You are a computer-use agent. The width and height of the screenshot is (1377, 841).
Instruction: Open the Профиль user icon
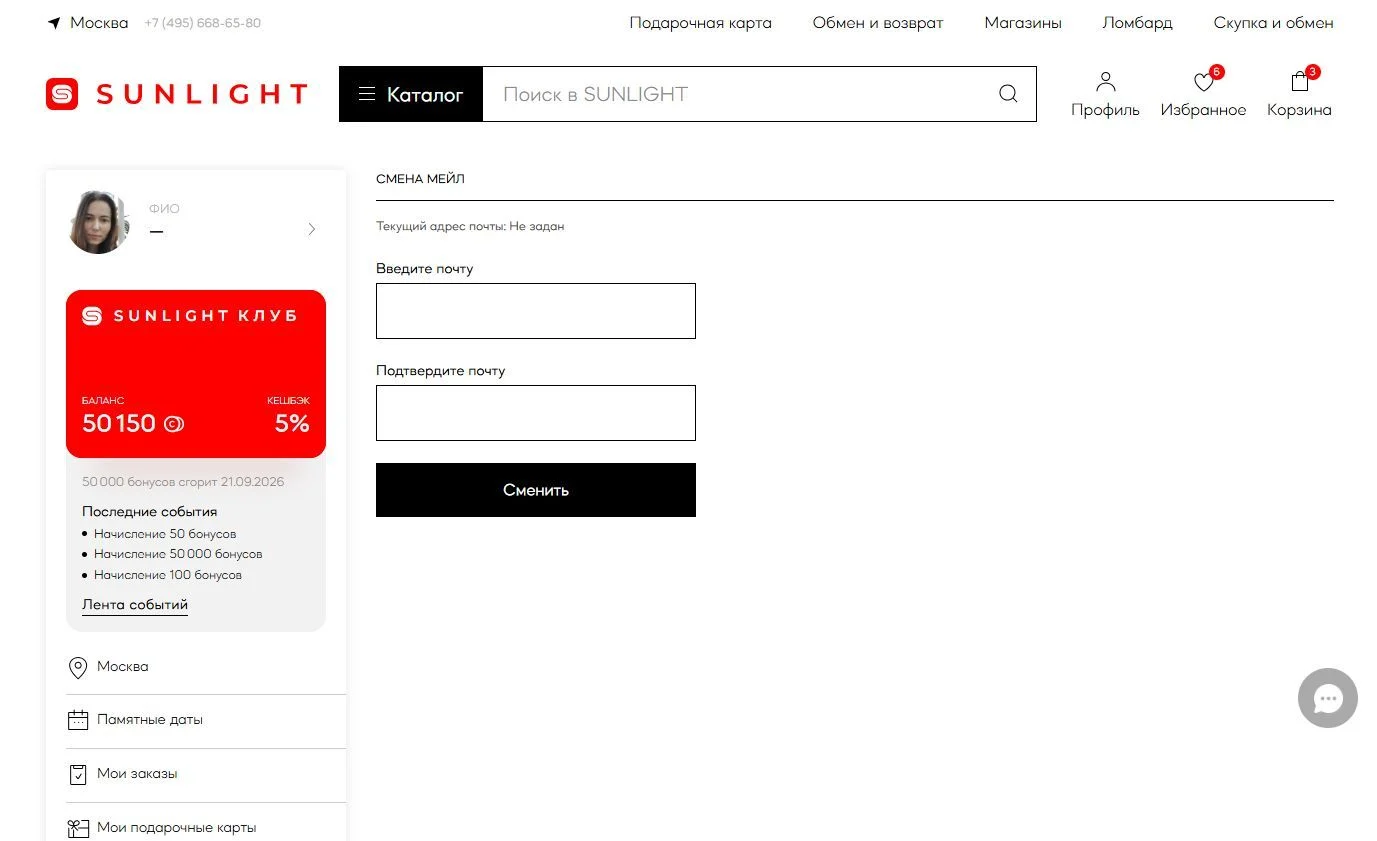(1105, 82)
